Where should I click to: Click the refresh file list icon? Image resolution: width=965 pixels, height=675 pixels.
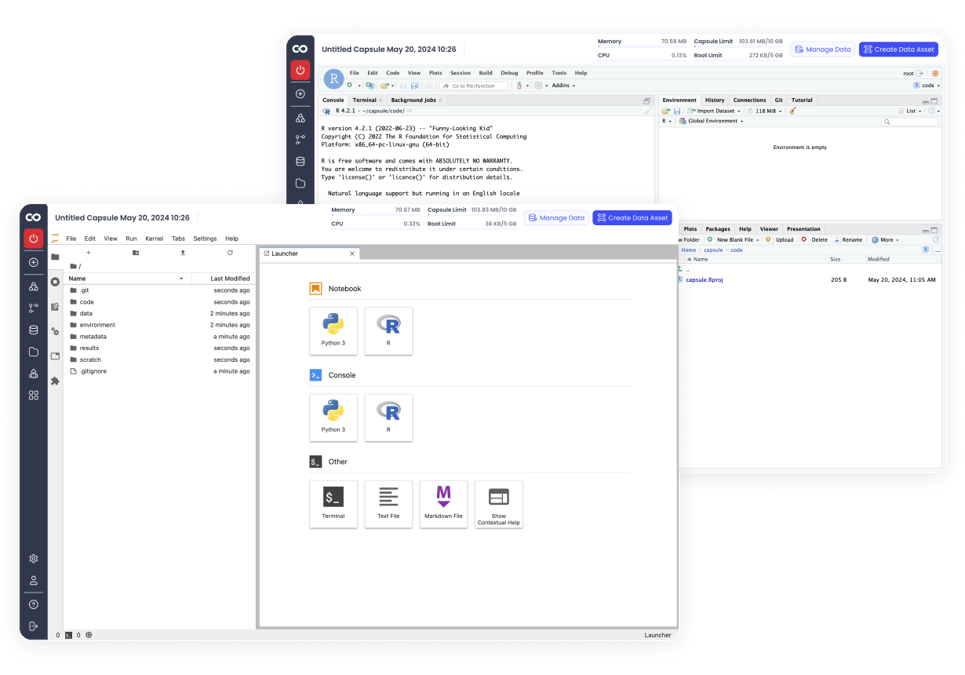230,253
